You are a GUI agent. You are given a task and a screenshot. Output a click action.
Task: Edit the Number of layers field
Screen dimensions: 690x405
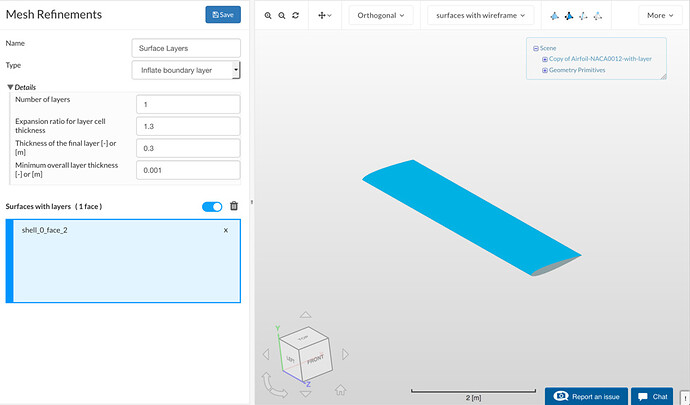188,104
